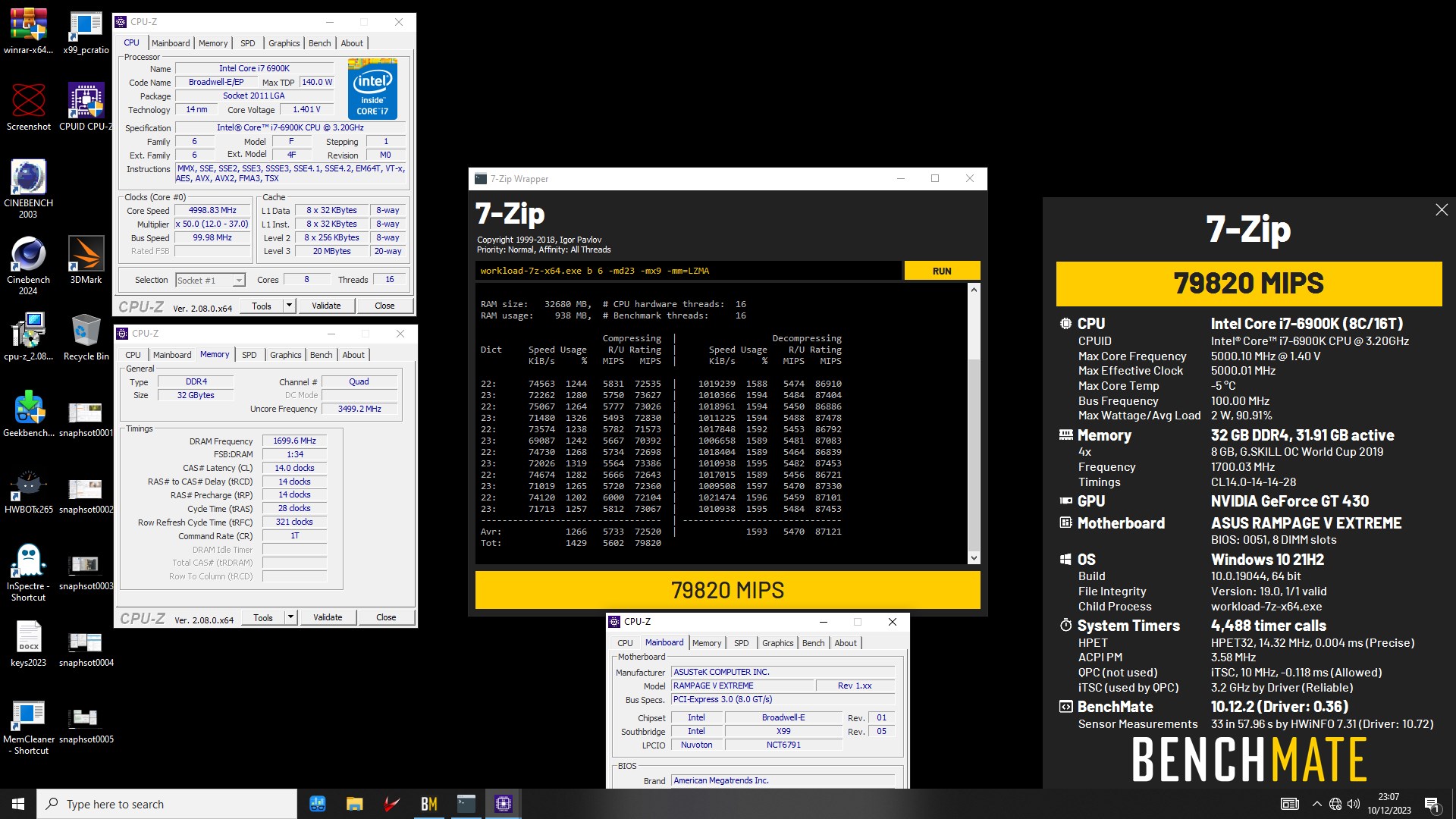Open the Screenshot desktop icon
Screen dimensions: 1456x819
(28, 107)
